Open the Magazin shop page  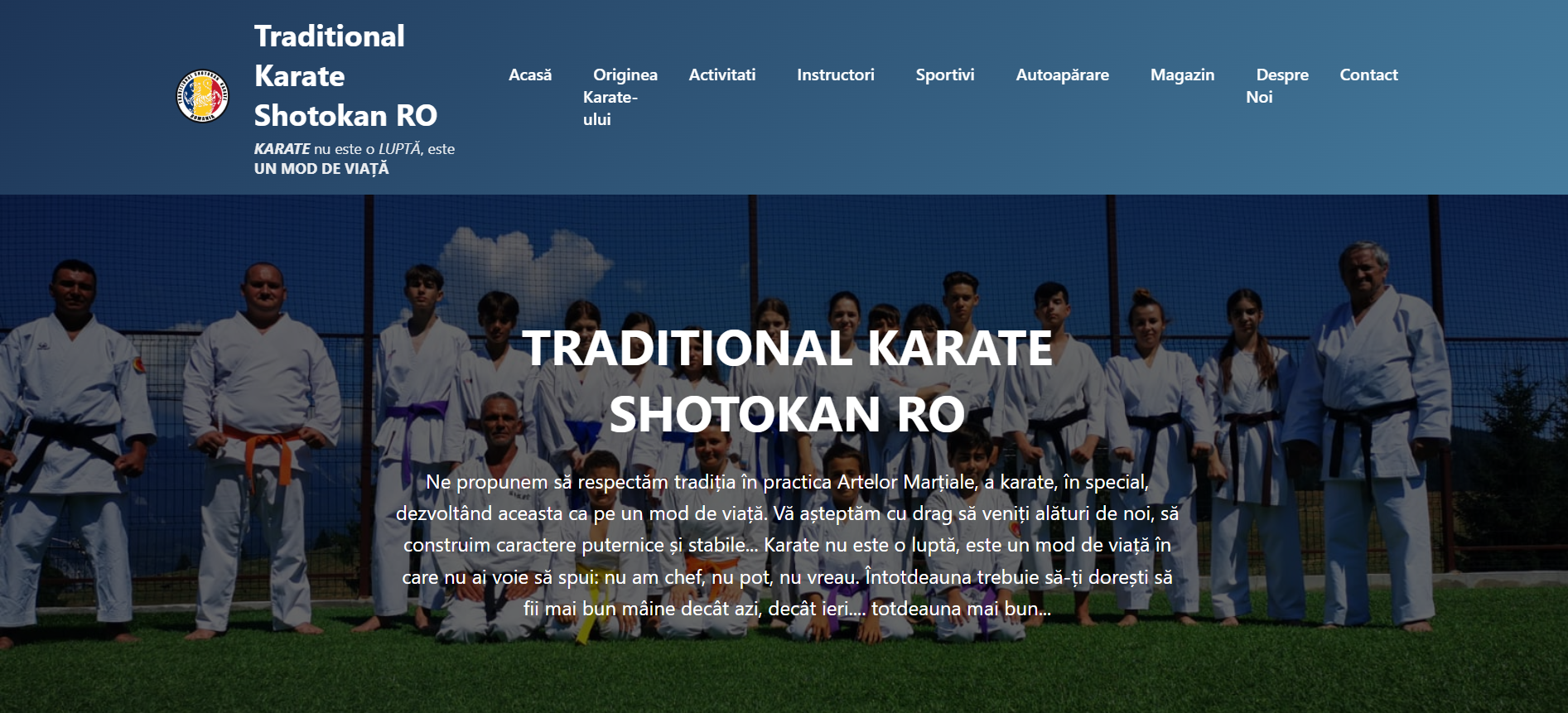coord(1182,75)
